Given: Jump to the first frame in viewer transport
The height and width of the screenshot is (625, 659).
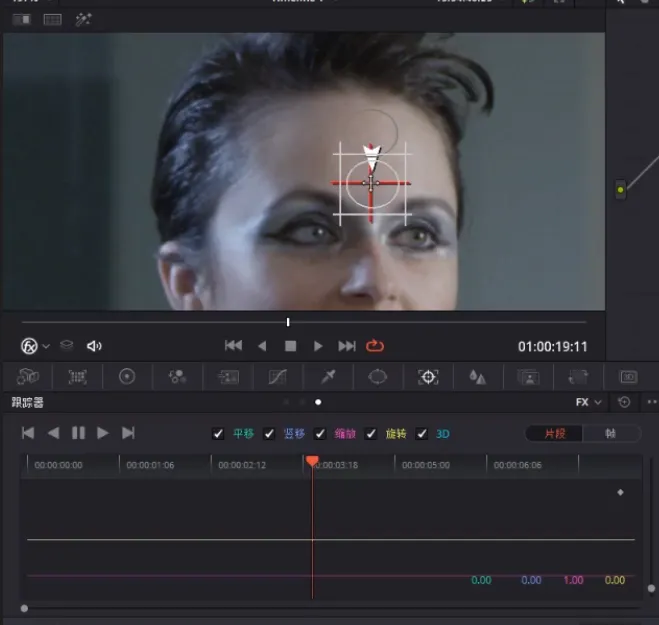Looking at the screenshot, I should click(x=233, y=346).
